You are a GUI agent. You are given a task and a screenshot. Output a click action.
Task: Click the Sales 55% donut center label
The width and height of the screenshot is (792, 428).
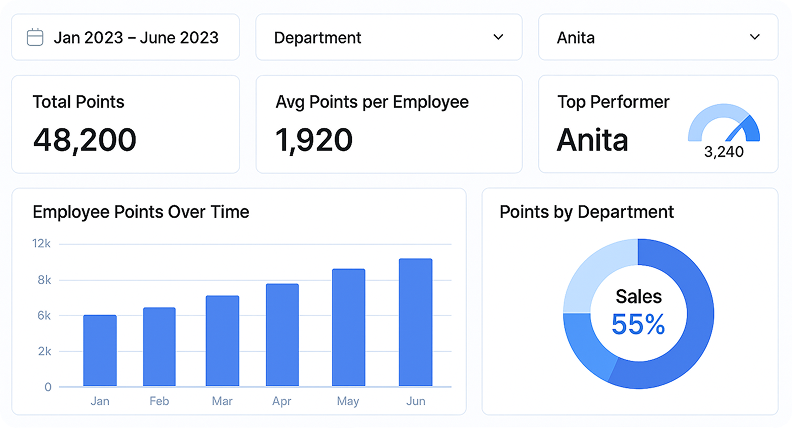click(638, 312)
